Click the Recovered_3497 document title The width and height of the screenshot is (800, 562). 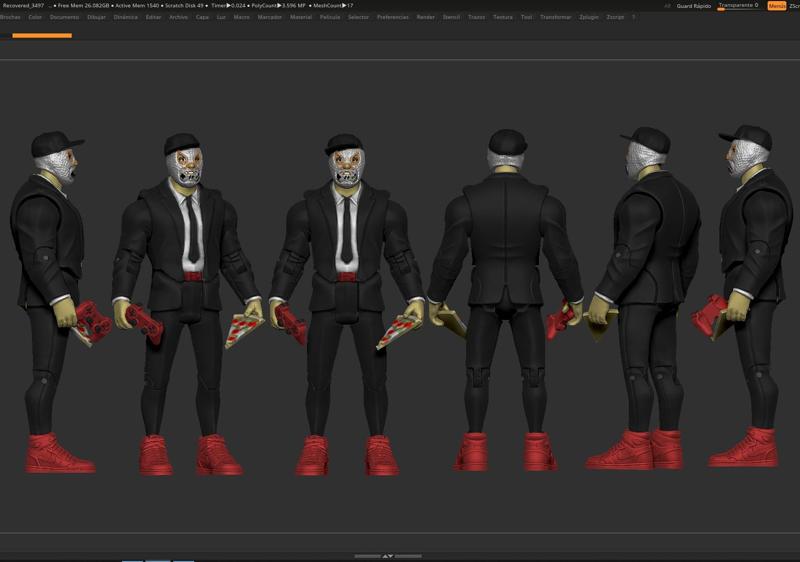pos(23,6)
